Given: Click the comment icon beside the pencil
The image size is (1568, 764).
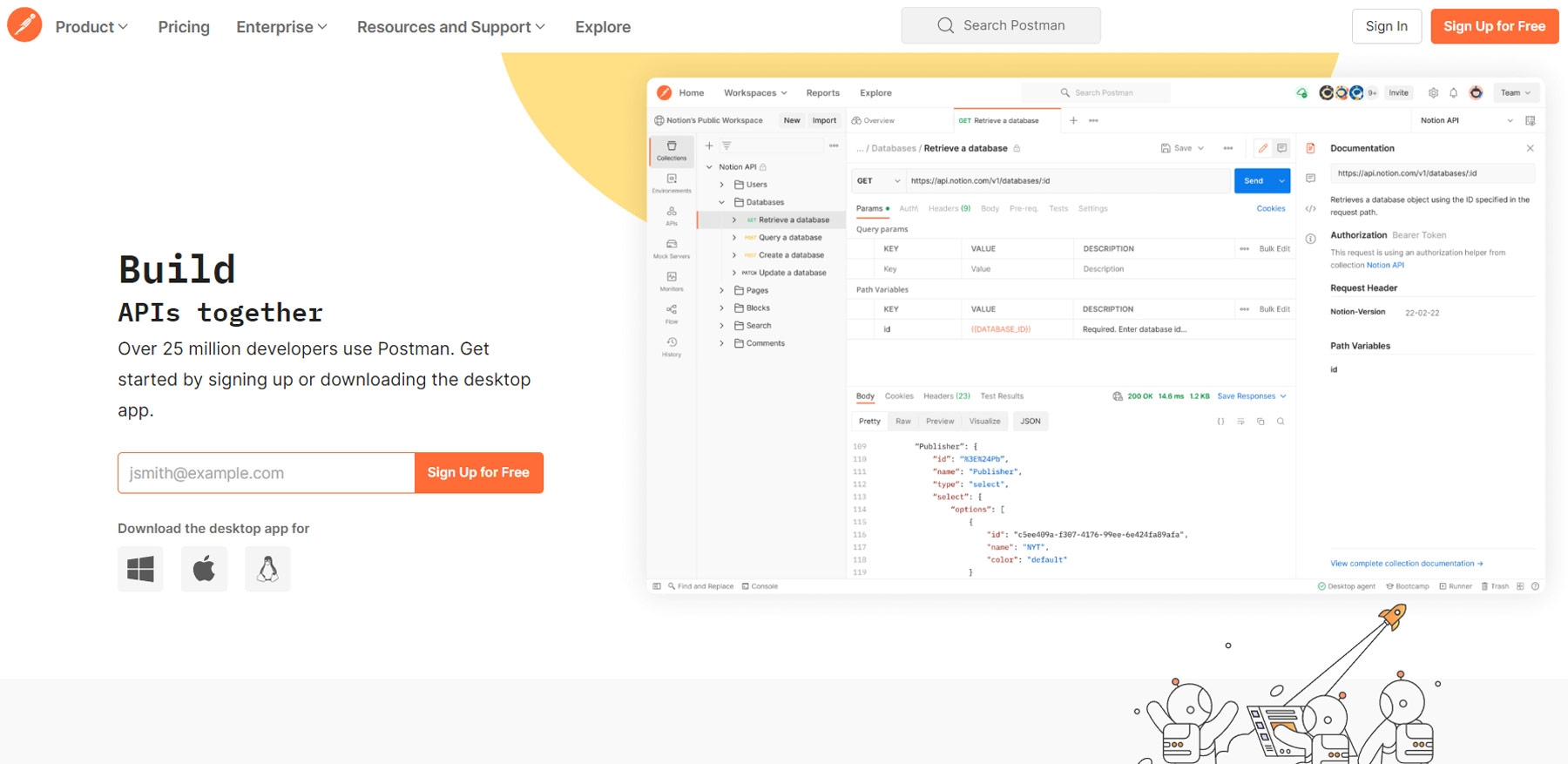Looking at the screenshot, I should [x=1281, y=148].
